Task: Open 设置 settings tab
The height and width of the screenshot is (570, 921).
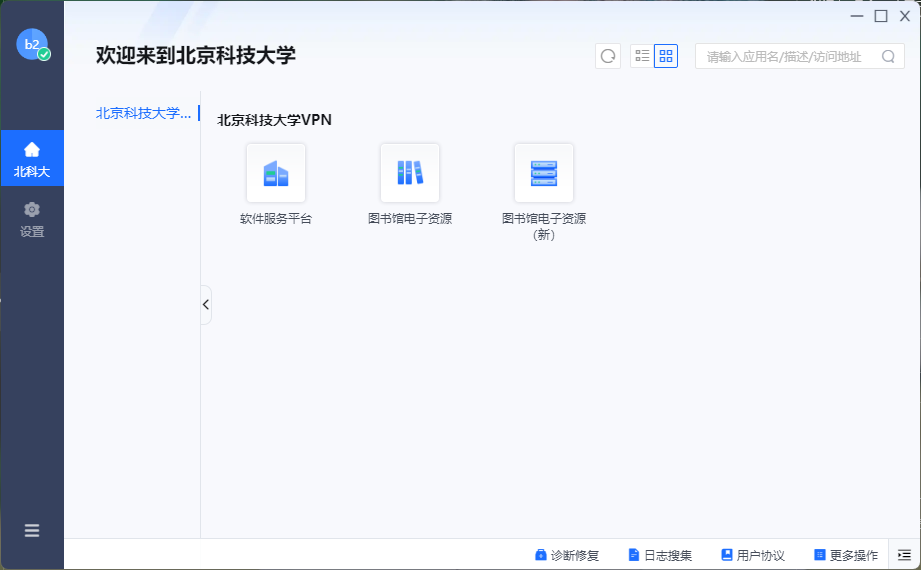Action: (32, 219)
